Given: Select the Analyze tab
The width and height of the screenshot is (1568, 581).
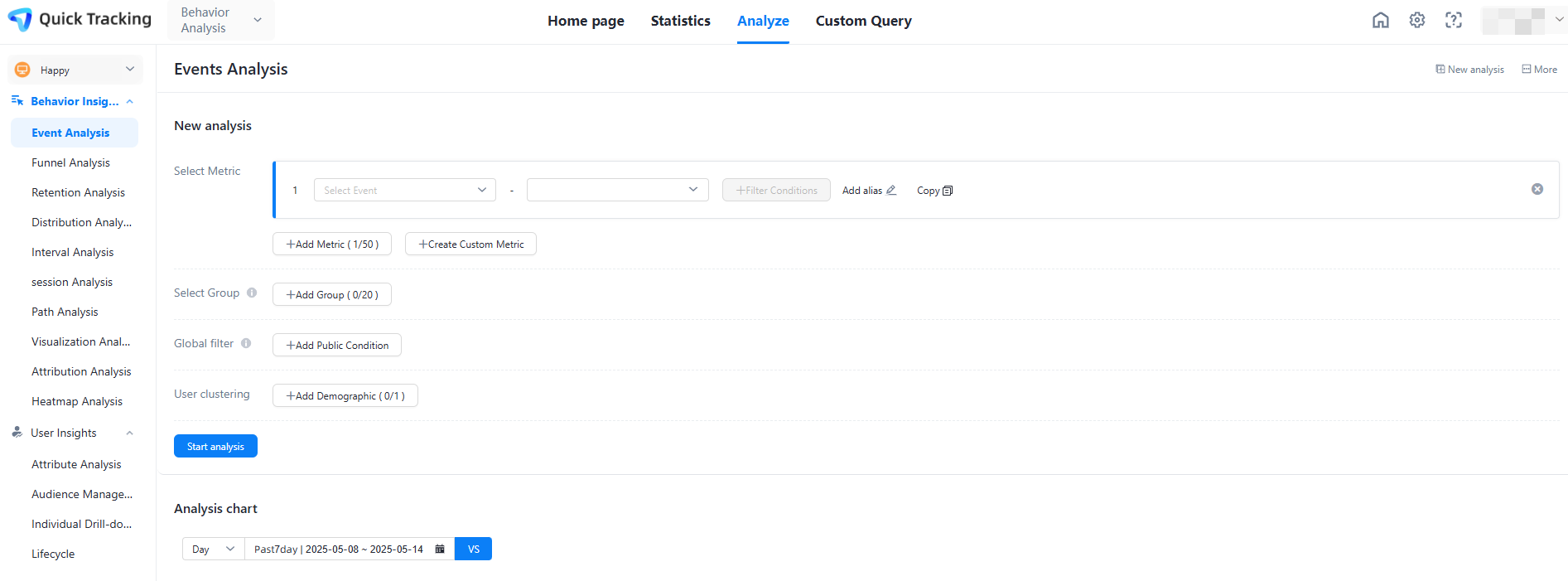Looking at the screenshot, I should [763, 21].
